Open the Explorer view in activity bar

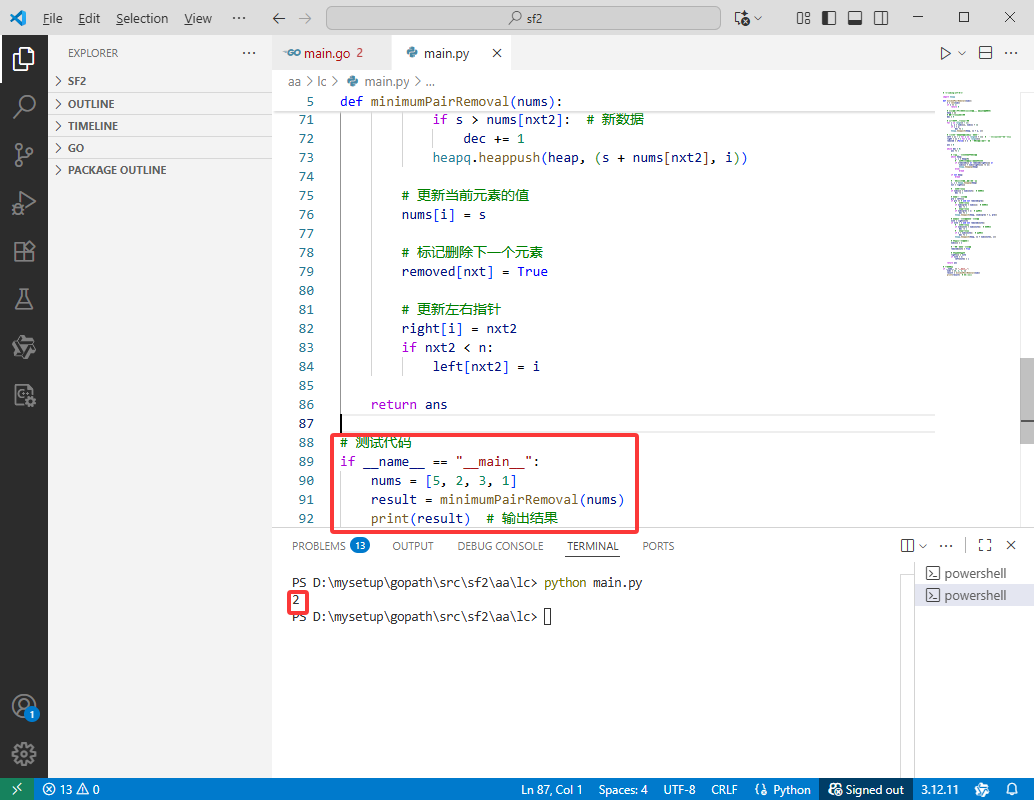tap(24, 59)
